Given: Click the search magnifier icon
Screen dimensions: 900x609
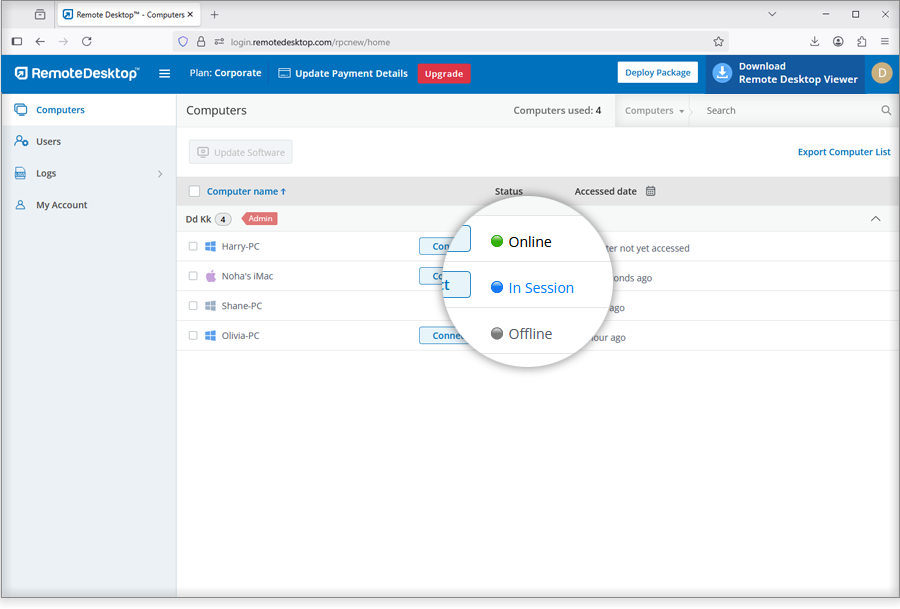Looking at the screenshot, I should (886, 111).
